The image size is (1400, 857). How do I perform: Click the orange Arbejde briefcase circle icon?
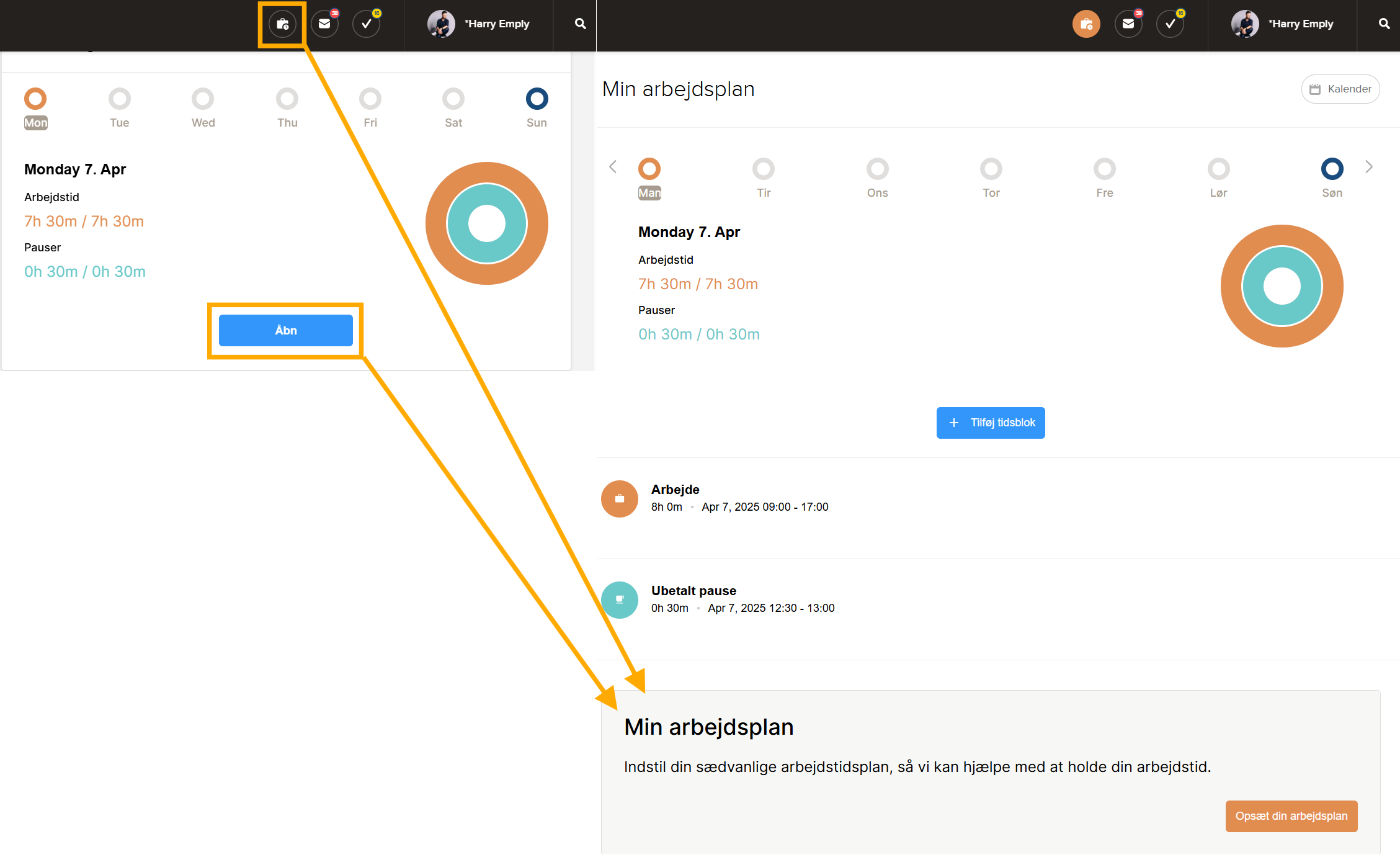[619, 498]
